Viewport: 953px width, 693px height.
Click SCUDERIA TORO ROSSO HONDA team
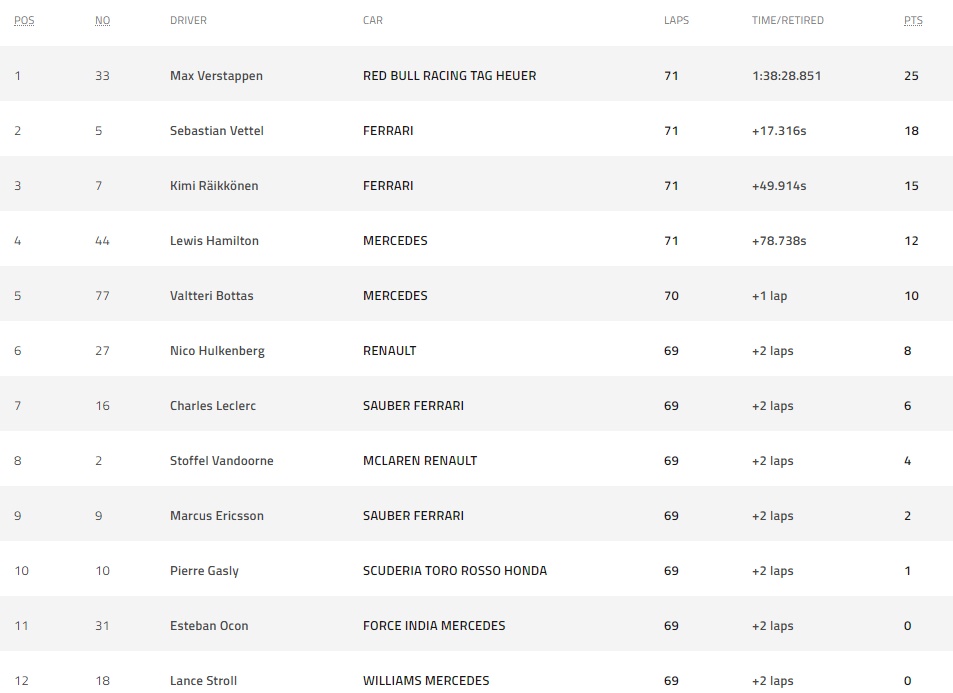coord(455,571)
